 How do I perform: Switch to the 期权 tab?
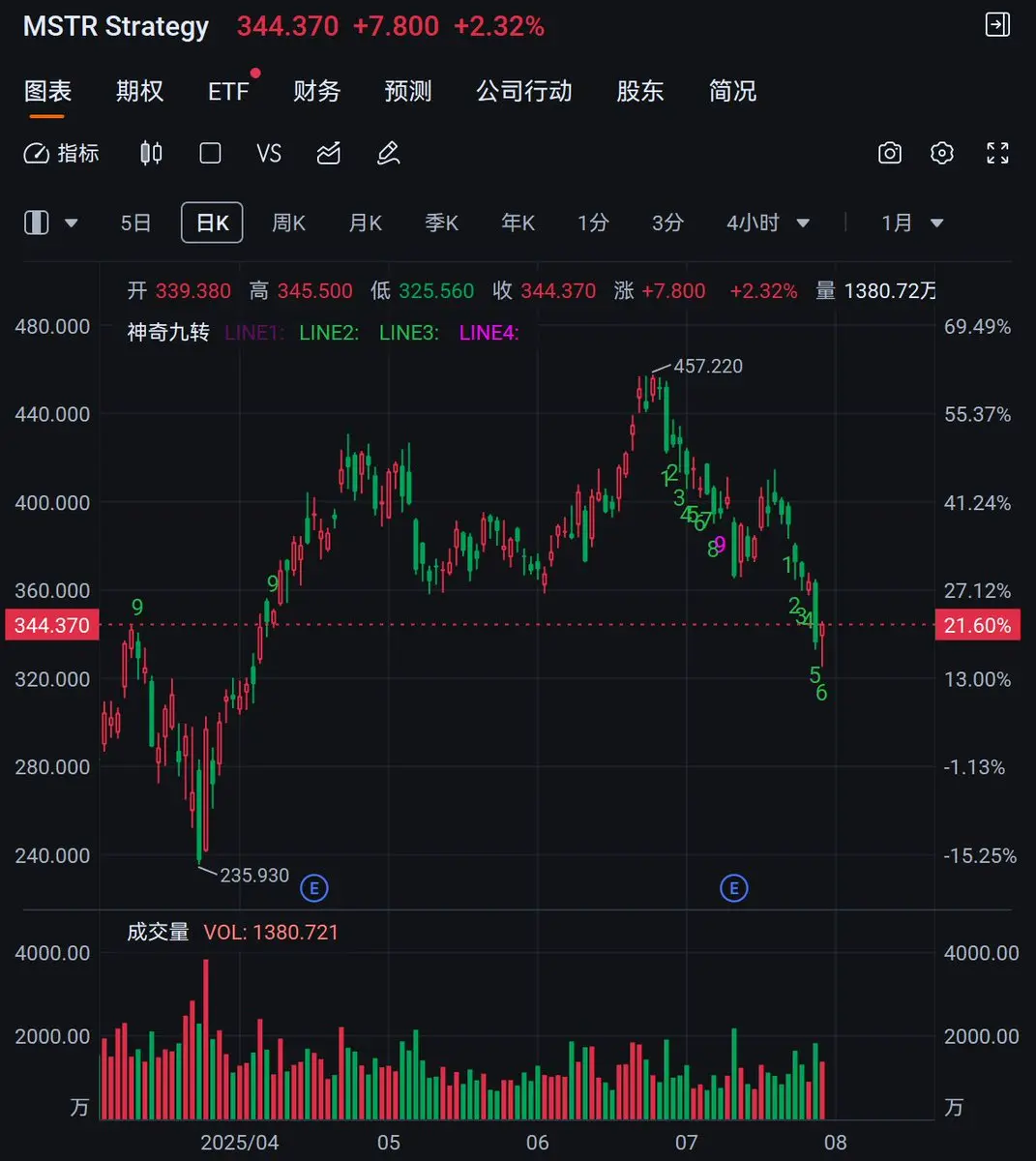pos(139,91)
